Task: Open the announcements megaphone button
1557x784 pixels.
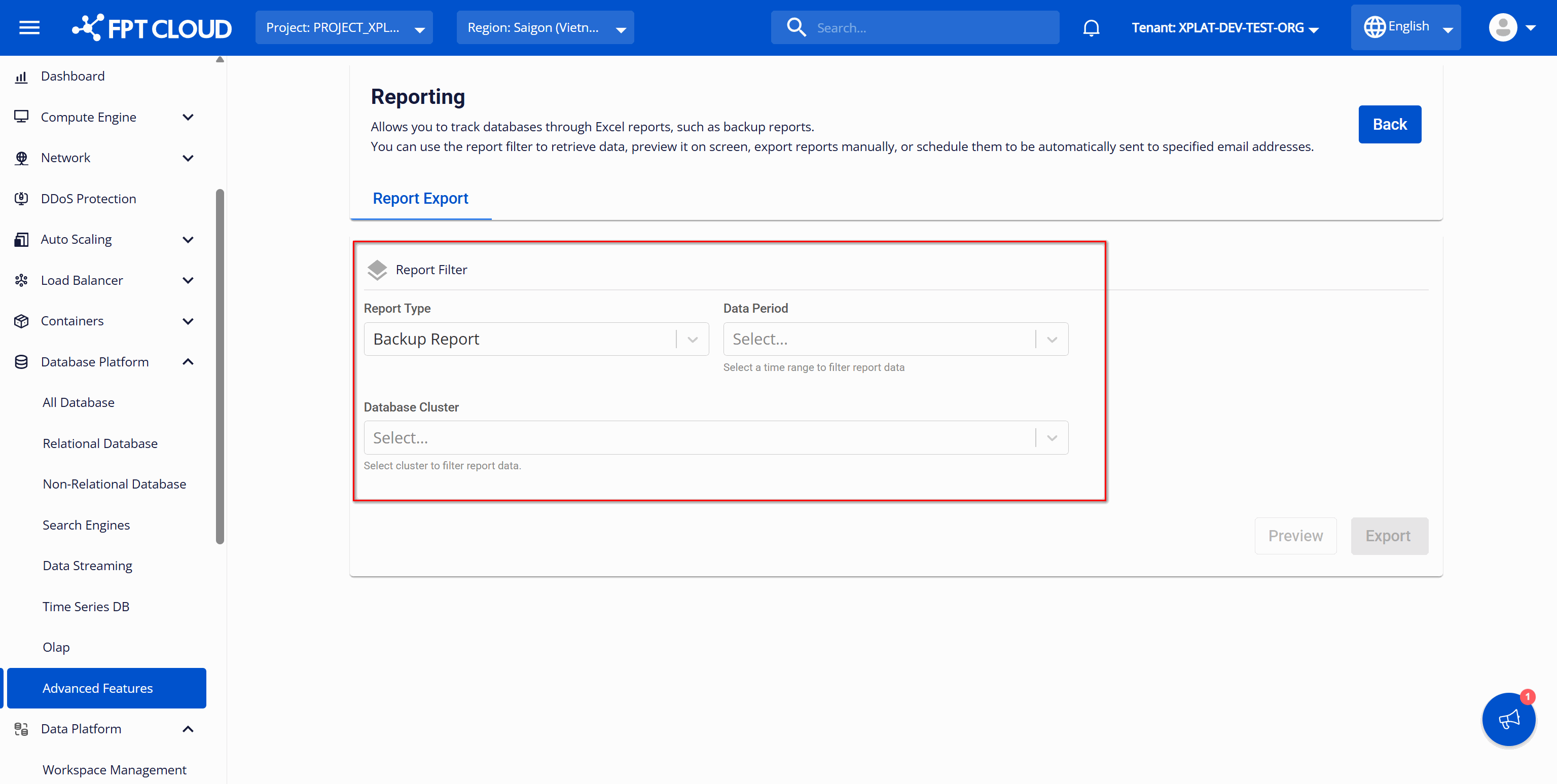Action: [x=1509, y=719]
